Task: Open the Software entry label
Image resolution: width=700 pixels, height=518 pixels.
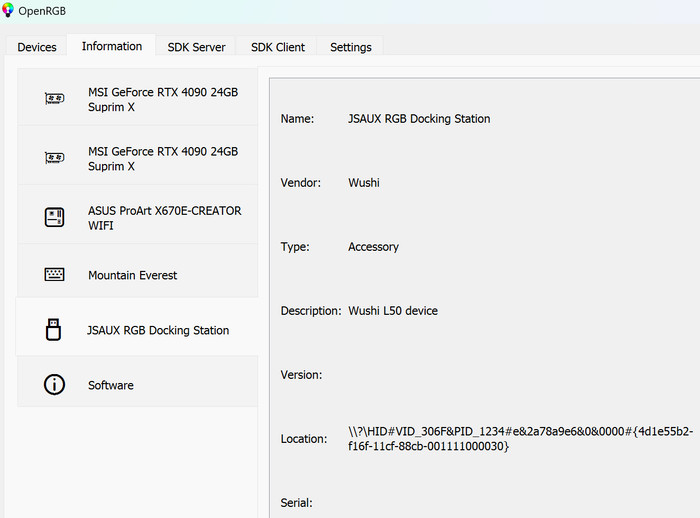Action: tap(111, 385)
